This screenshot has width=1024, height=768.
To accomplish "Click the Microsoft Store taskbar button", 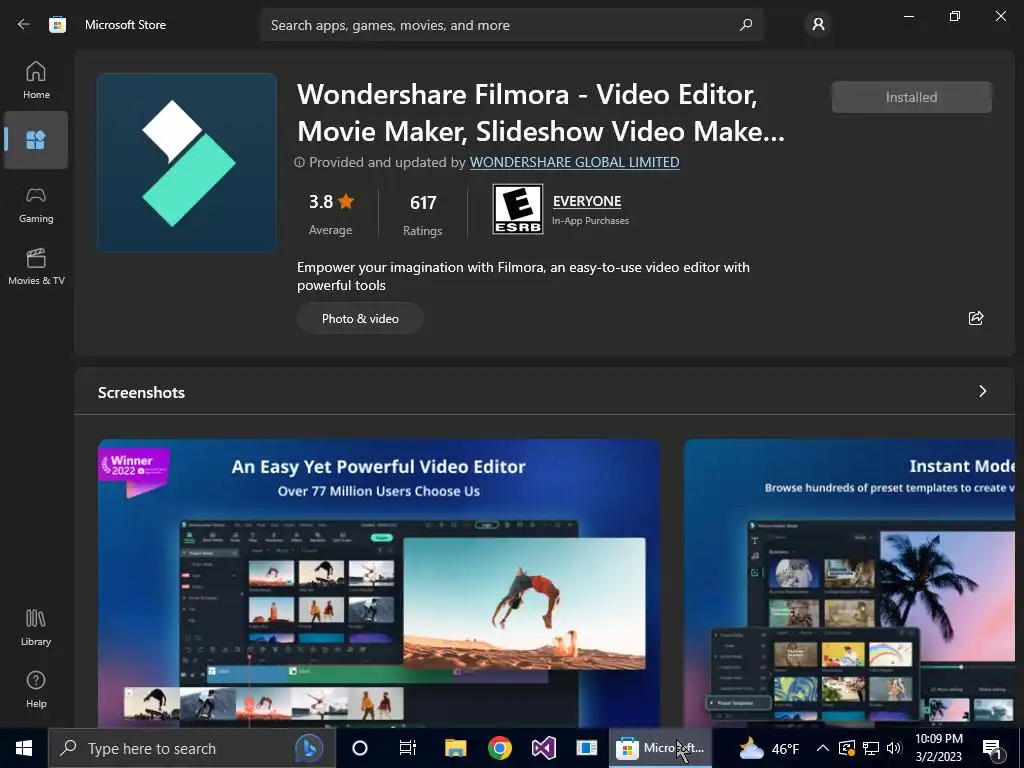I will [x=661, y=748].
